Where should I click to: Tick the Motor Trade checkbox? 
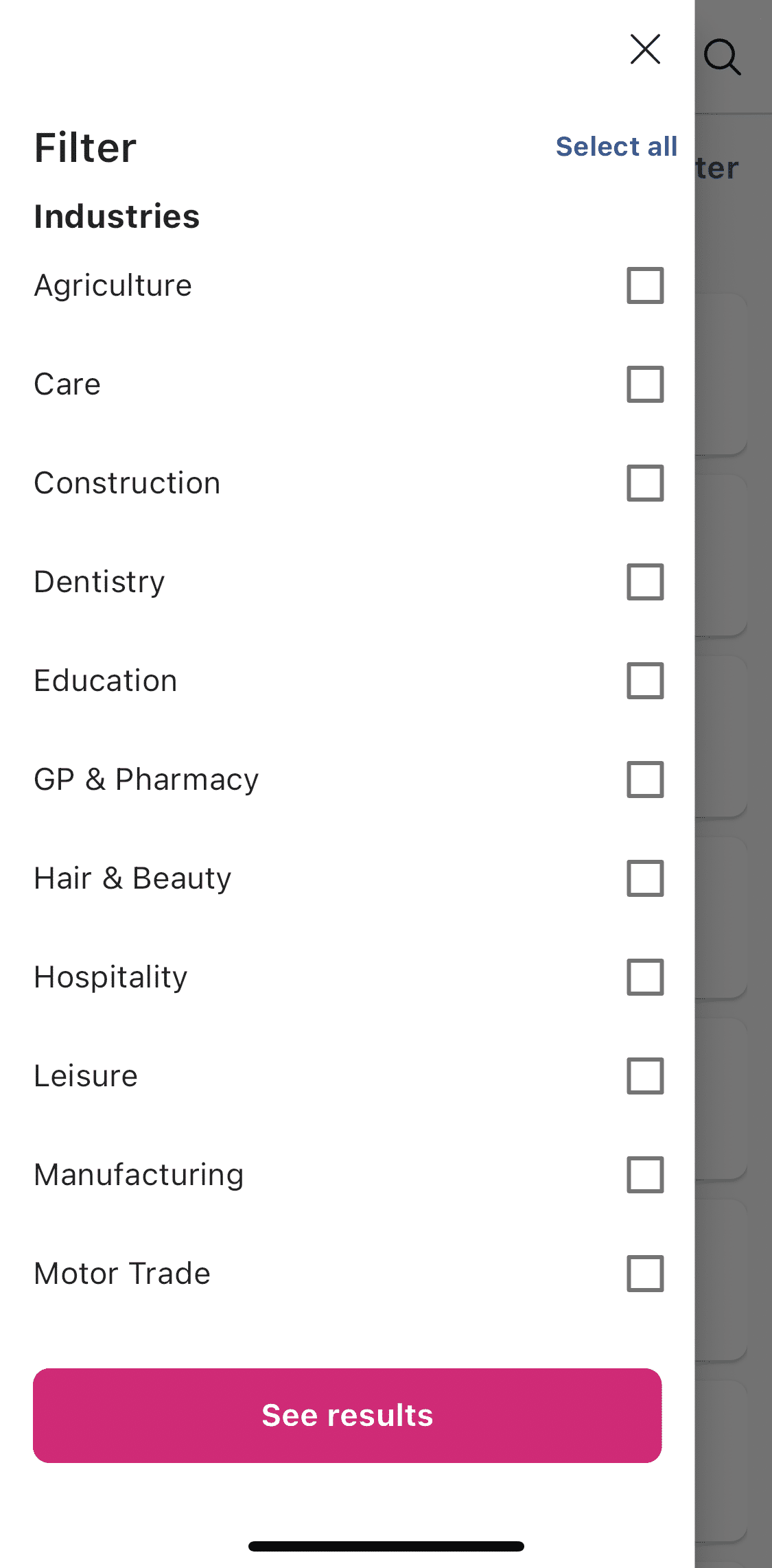click(x=645, y=1274)
